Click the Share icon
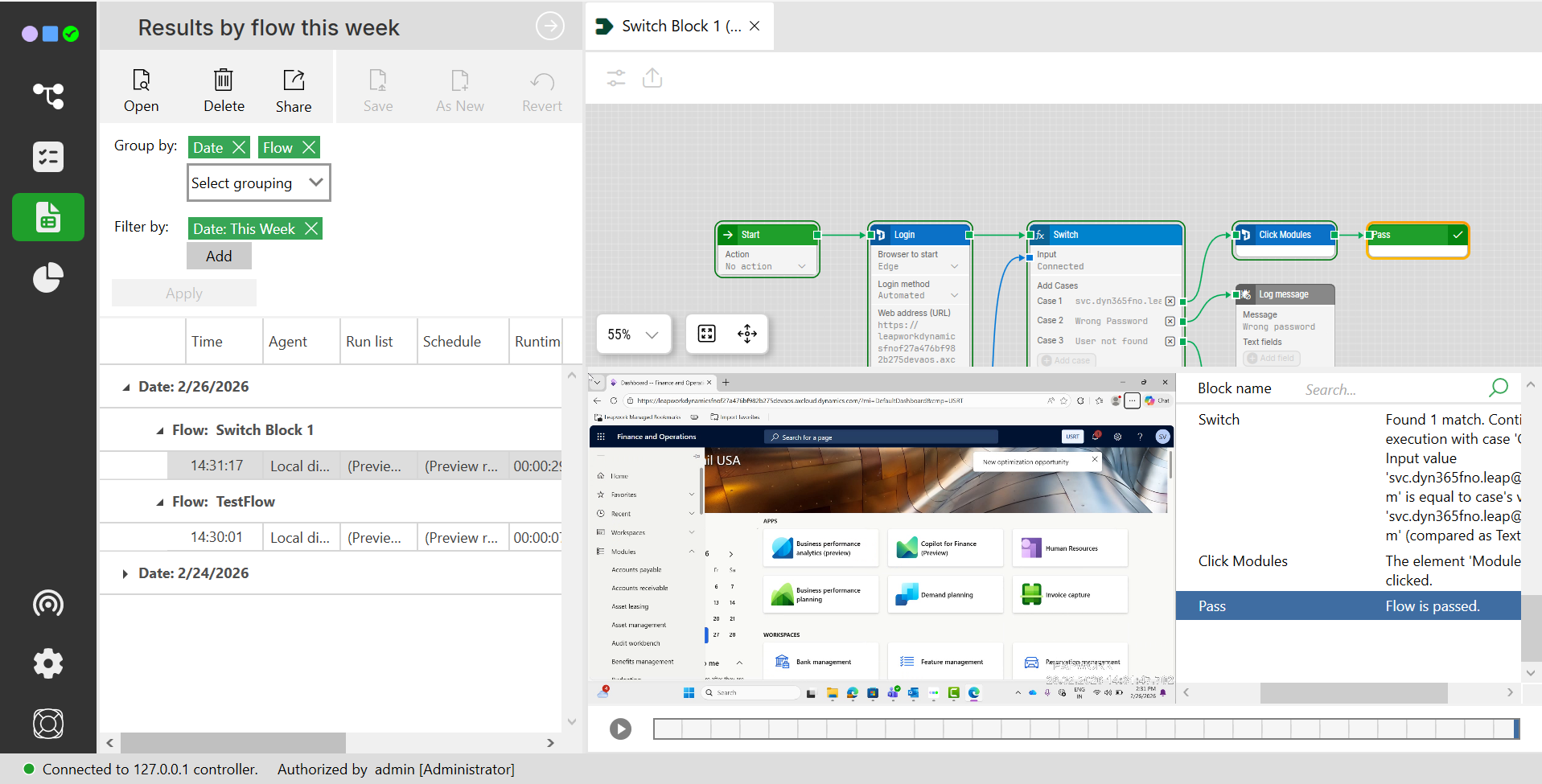Image resolution: width=1542 pixels, height=784 pixels. pos(294,90)
